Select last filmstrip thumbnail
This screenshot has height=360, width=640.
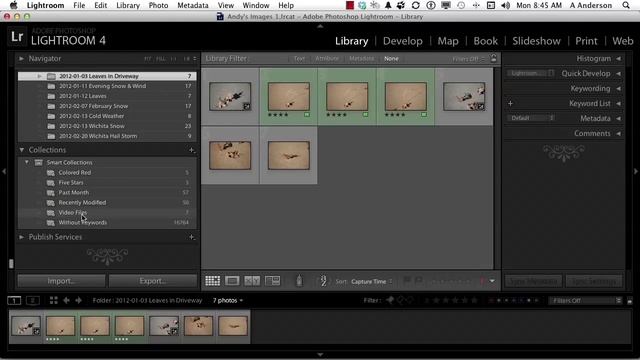click(233, 326)
